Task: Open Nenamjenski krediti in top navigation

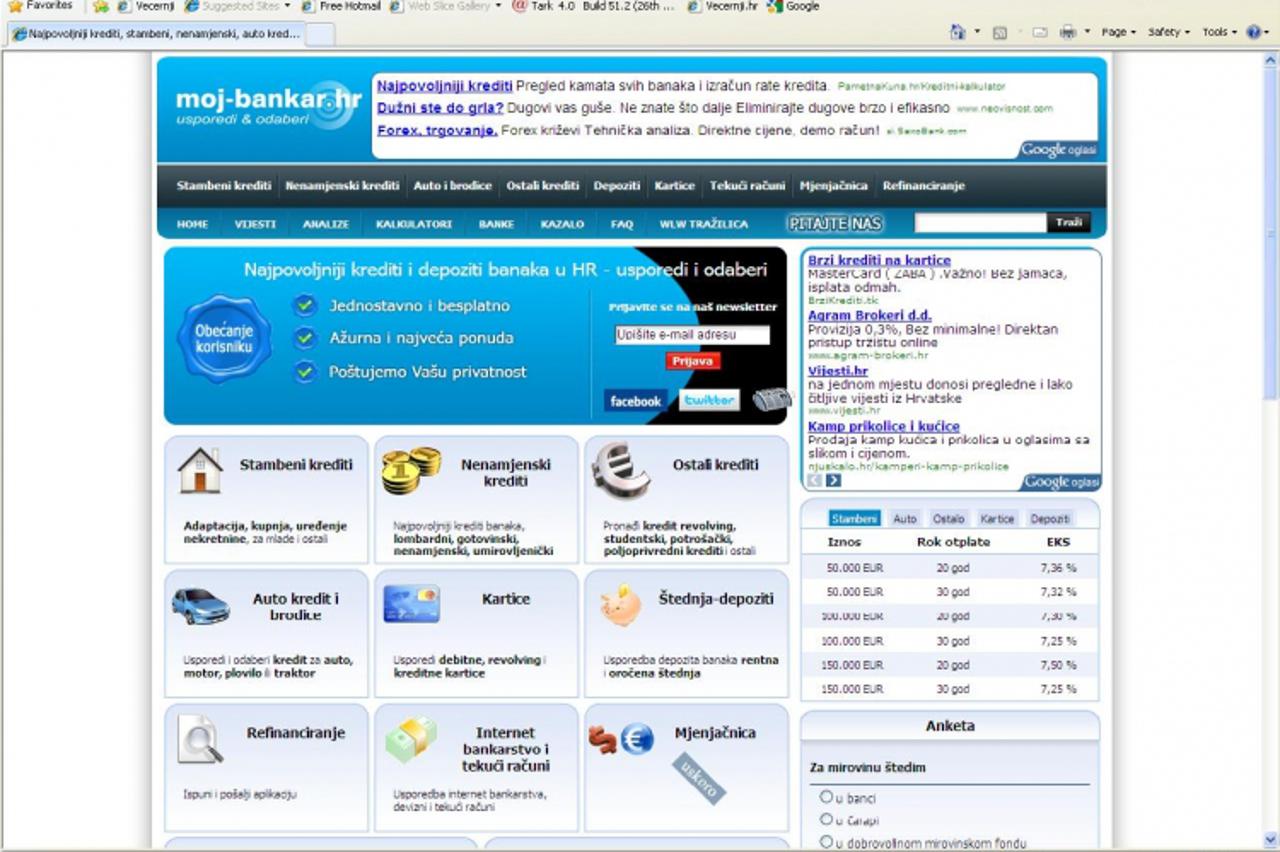Action: pos(342,186)
